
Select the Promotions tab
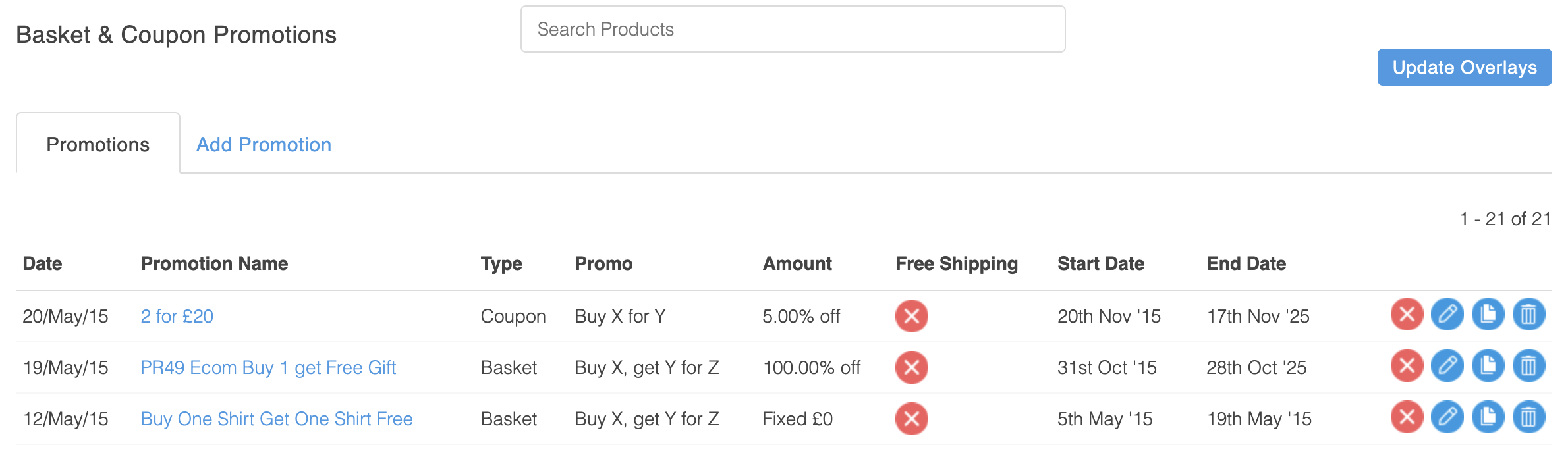pos(98,145)
